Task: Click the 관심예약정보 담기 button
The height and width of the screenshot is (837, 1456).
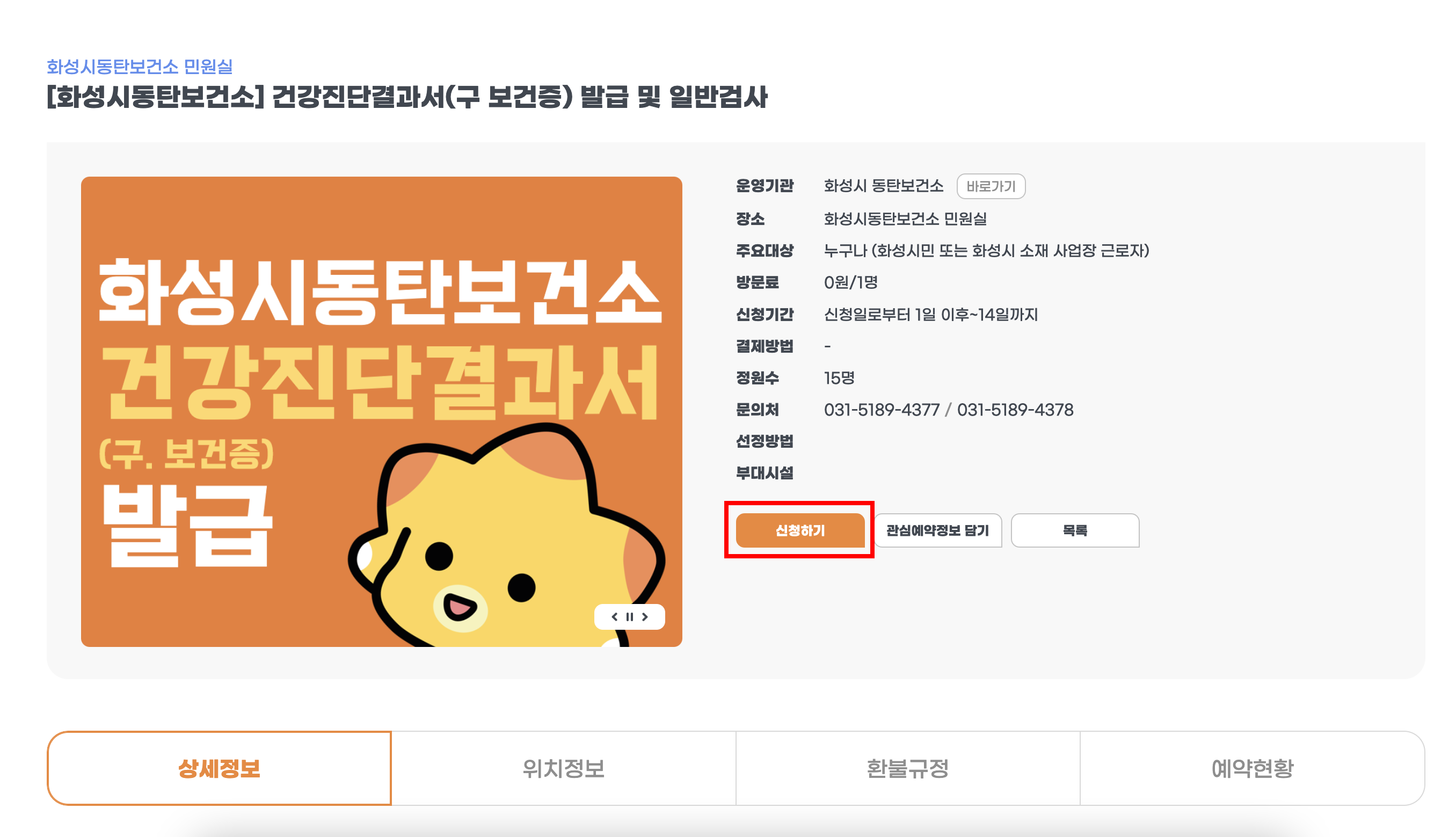Action: click(938, 530)
